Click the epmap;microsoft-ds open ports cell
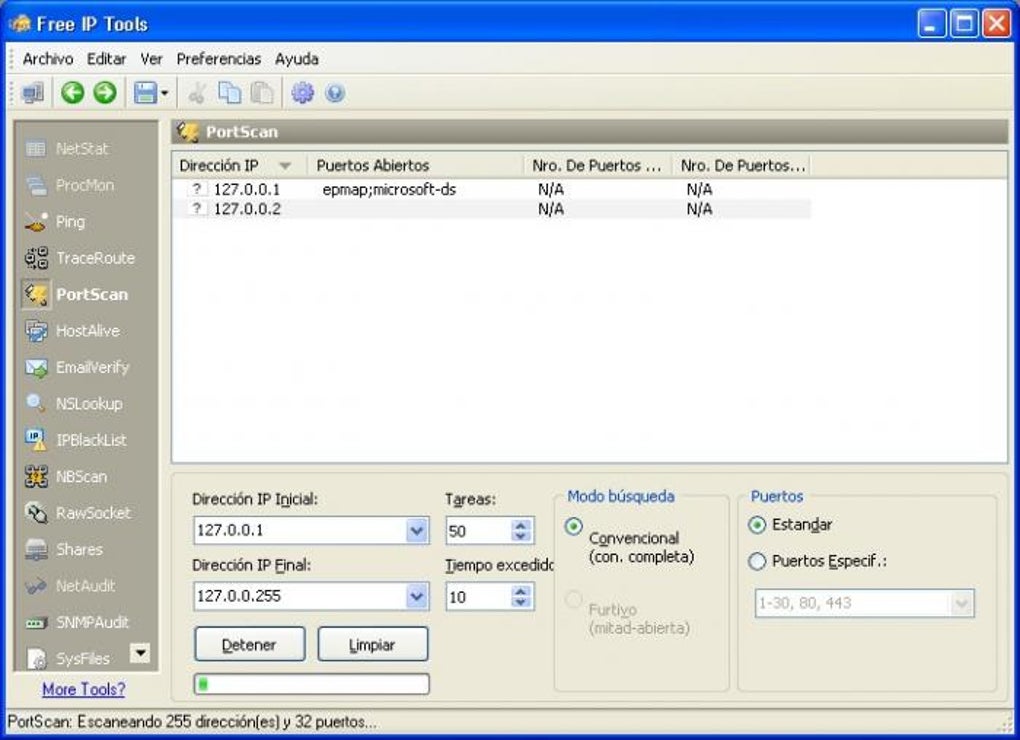This screenshot has height=740, width=1020. click(x=389, y=189)
